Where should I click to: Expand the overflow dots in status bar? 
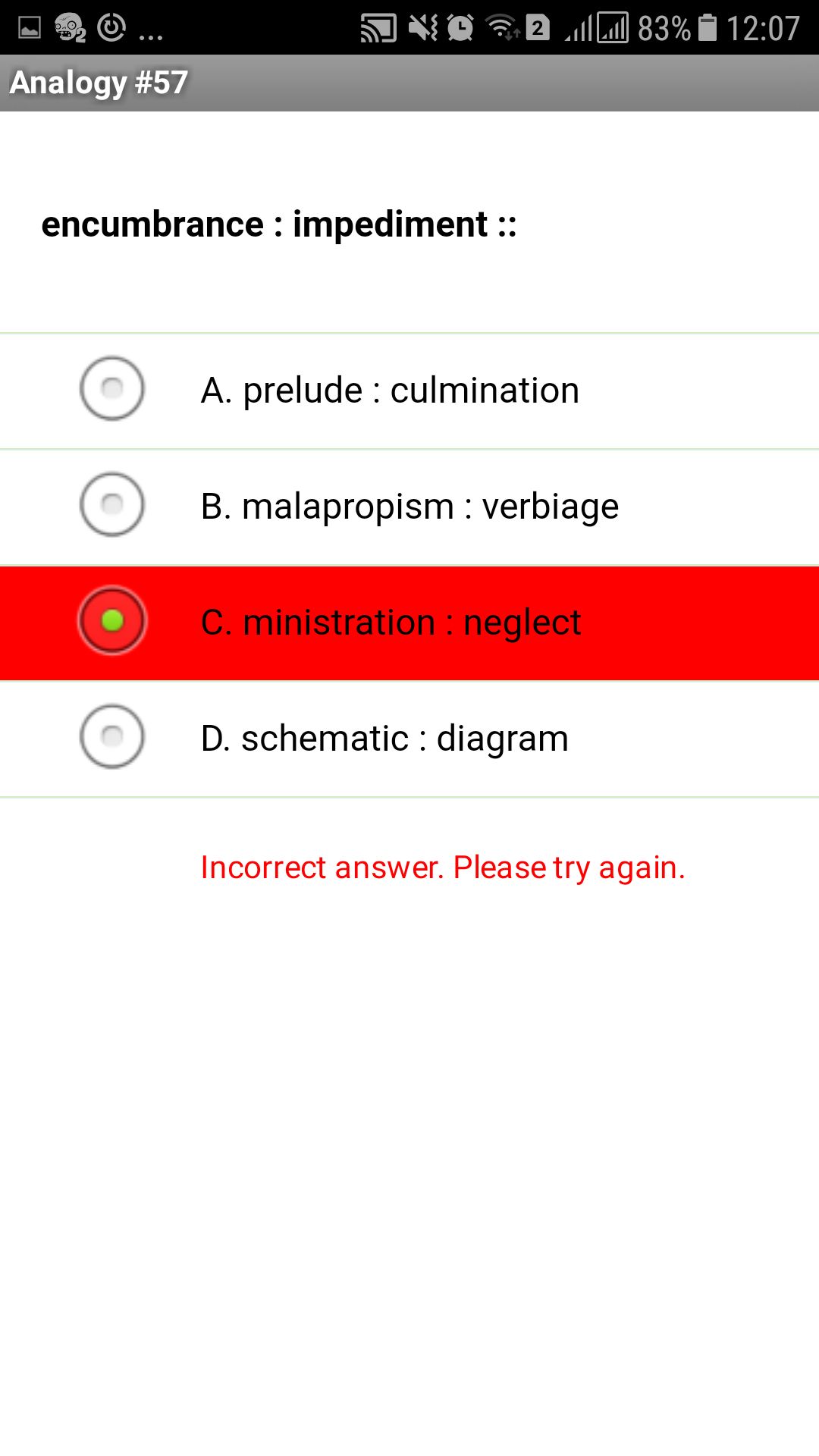pos(149,32)
